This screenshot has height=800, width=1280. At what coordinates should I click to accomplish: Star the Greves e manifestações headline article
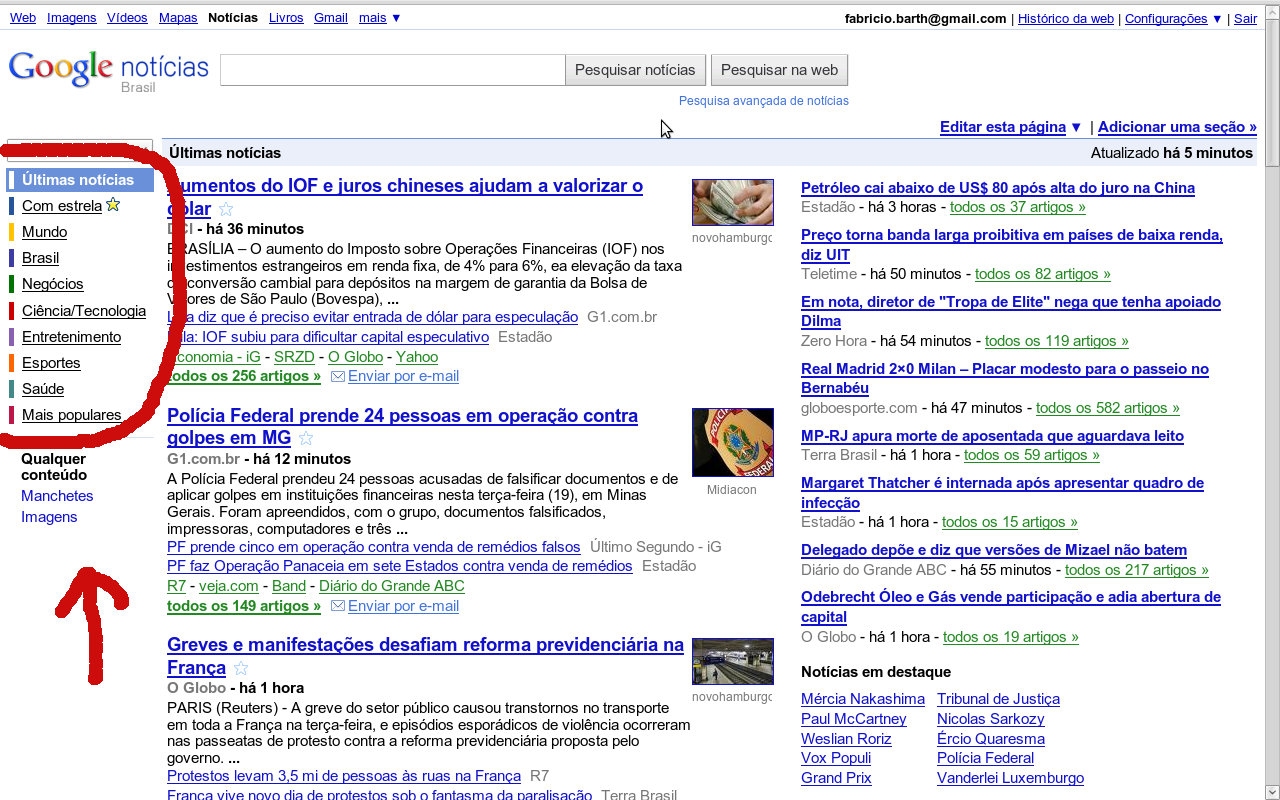241,668
